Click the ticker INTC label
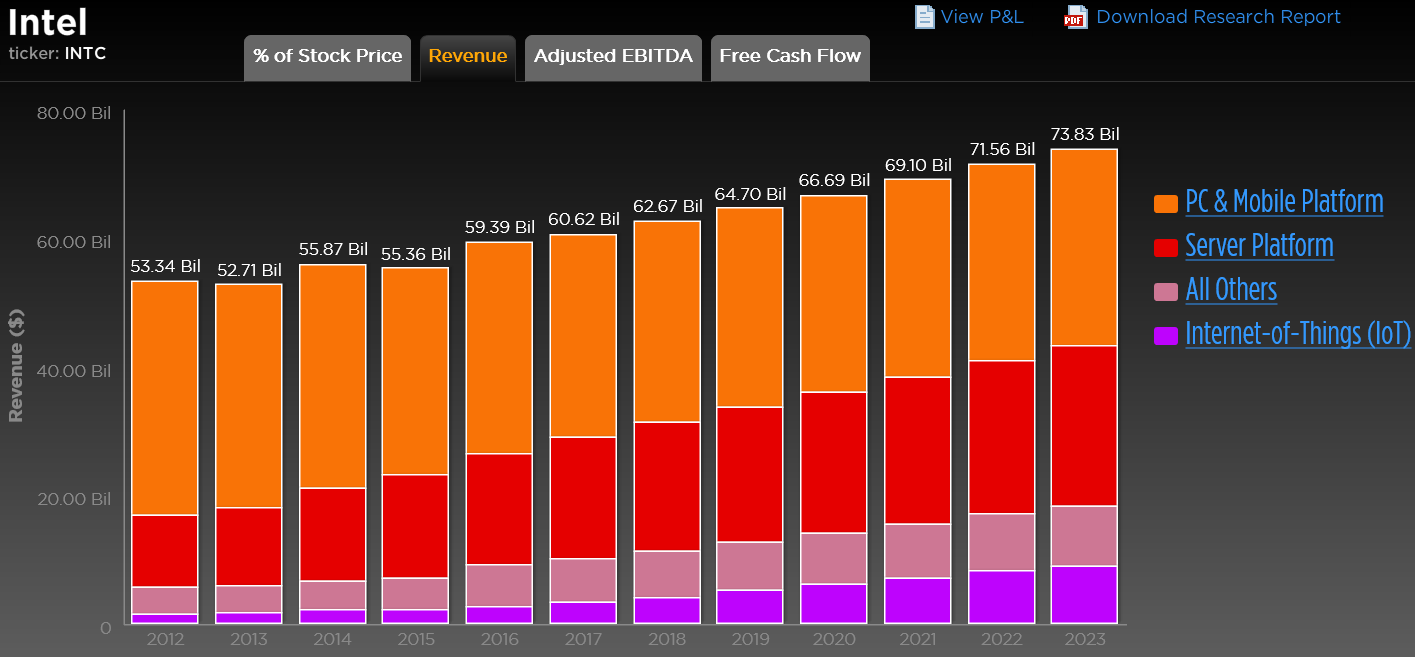This screenshot has width=1415, height=657. coord(57,54)
